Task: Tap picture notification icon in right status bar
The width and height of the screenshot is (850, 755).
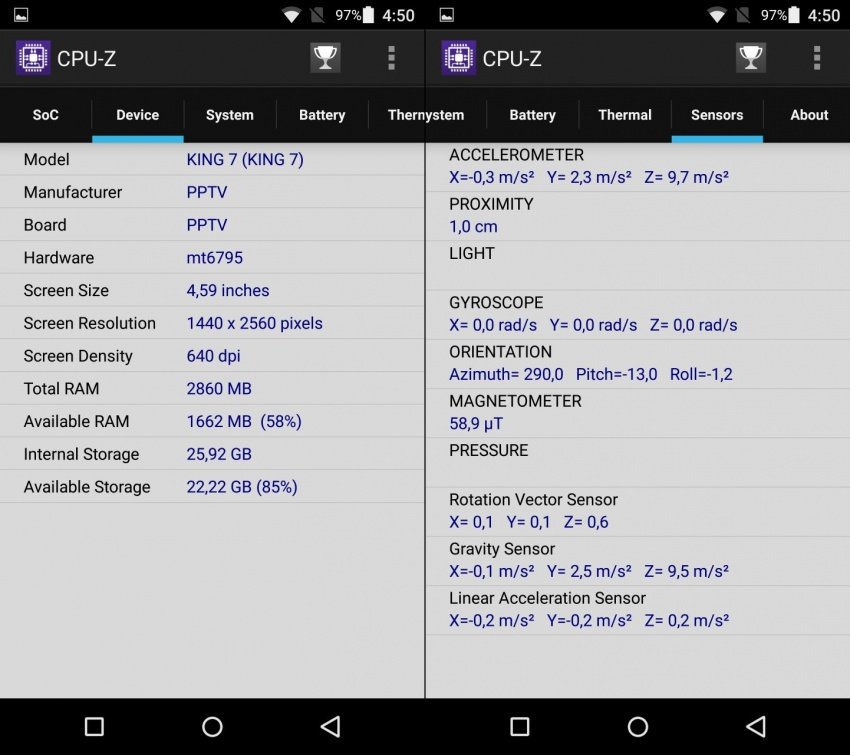Action: point(447,15)
